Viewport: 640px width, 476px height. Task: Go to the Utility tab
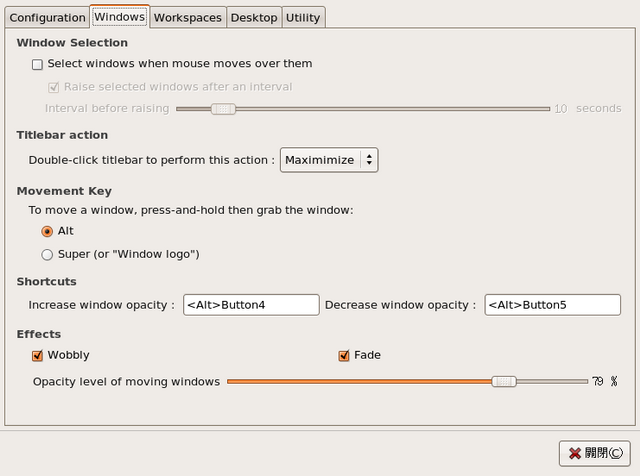point(303,18)
